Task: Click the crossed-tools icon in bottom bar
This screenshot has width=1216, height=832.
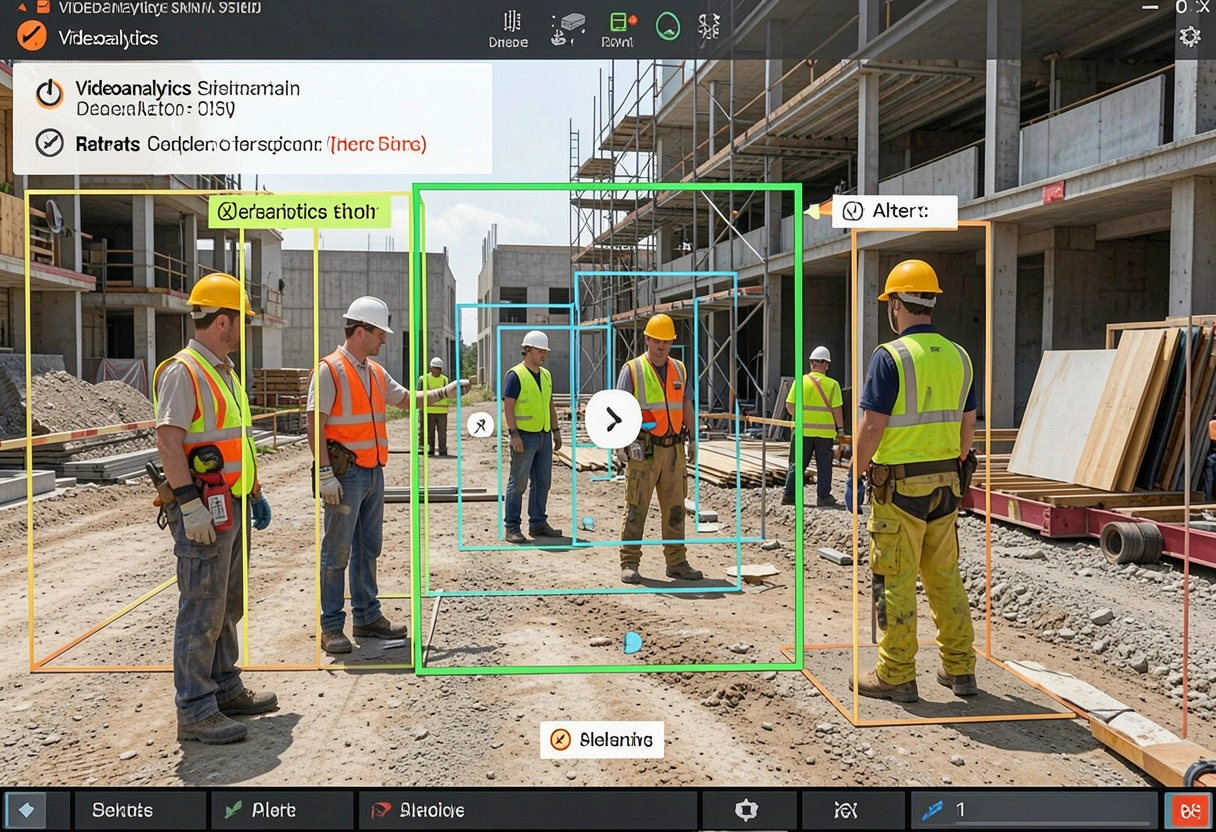Action: point(847,810)
